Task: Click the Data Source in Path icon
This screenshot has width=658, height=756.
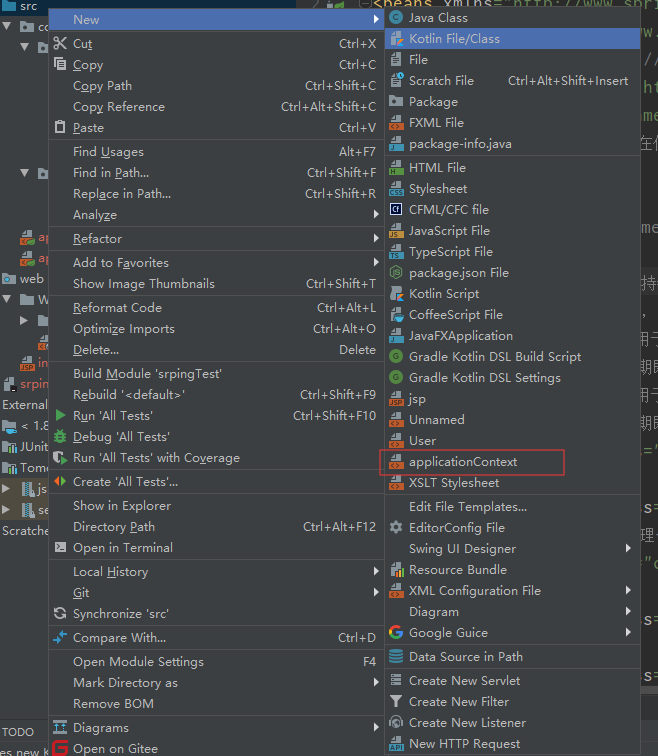Action: tap(396, 657)
